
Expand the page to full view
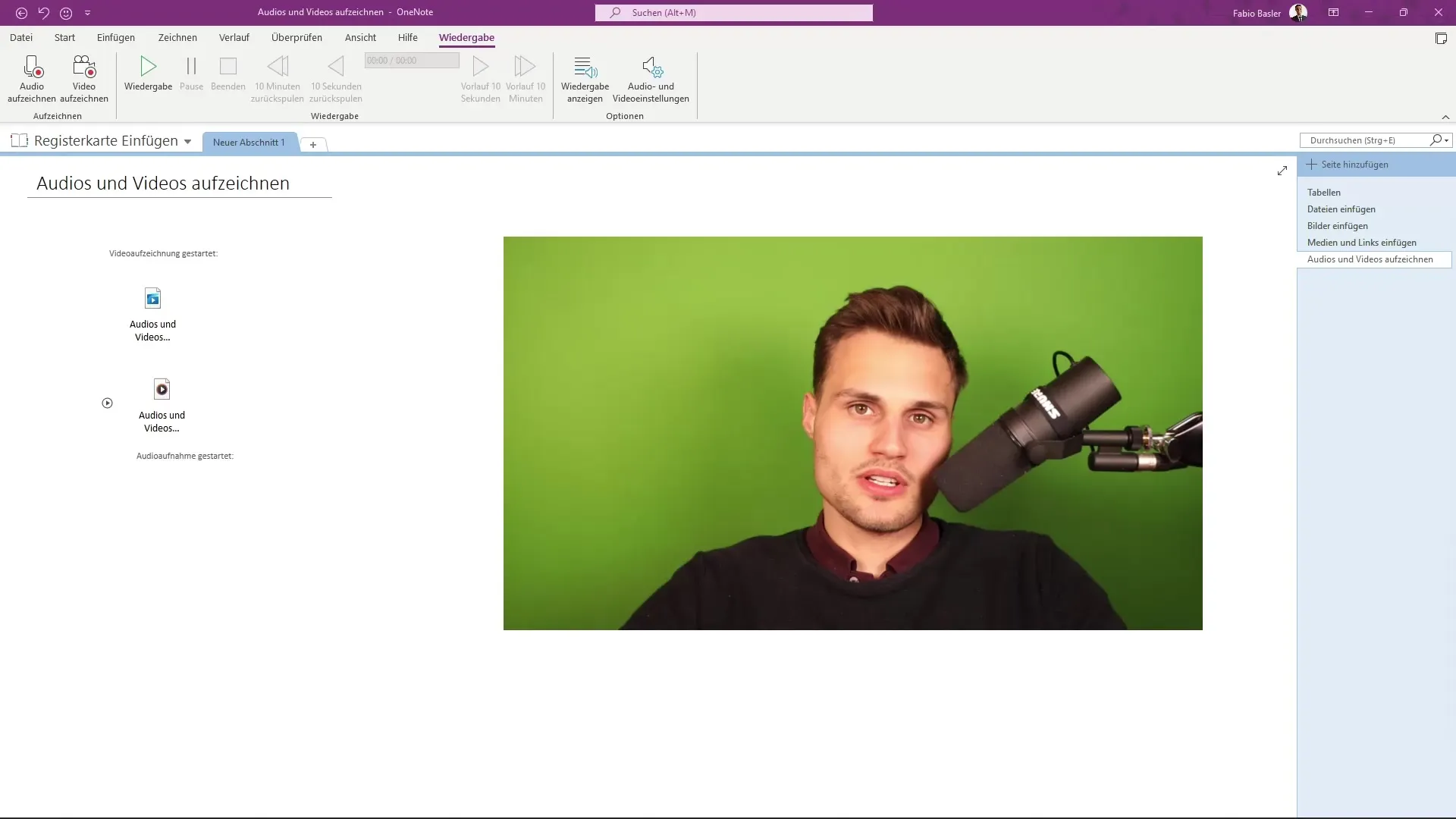(x=1282, y=171)
